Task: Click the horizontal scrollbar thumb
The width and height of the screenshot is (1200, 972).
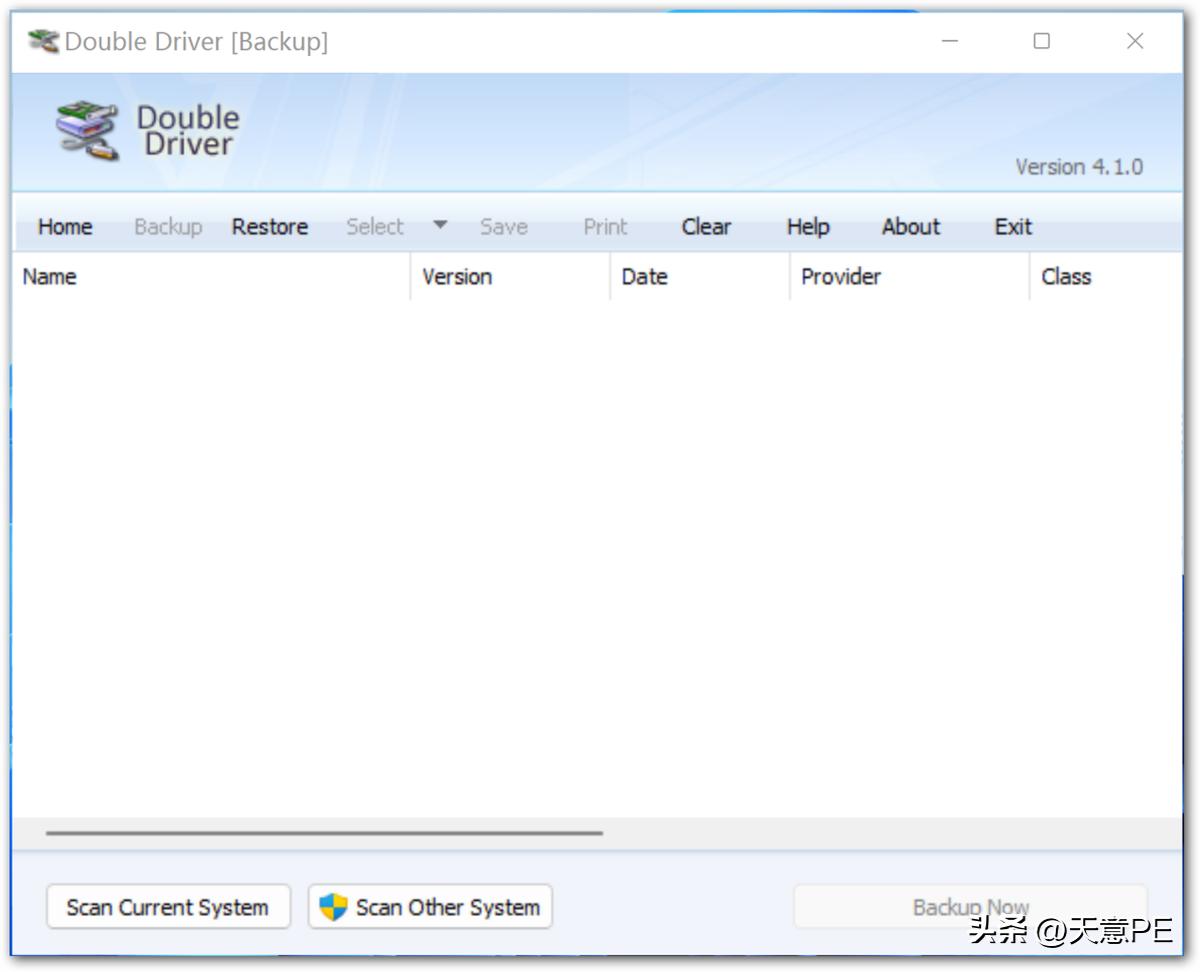Action: (324, 832)
